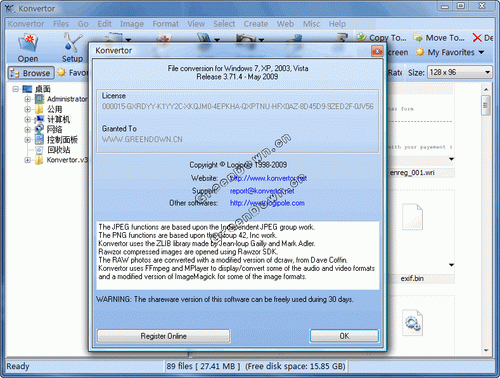Open the Image menu
This screenshot has width=500, height=378.
point(132,24)
